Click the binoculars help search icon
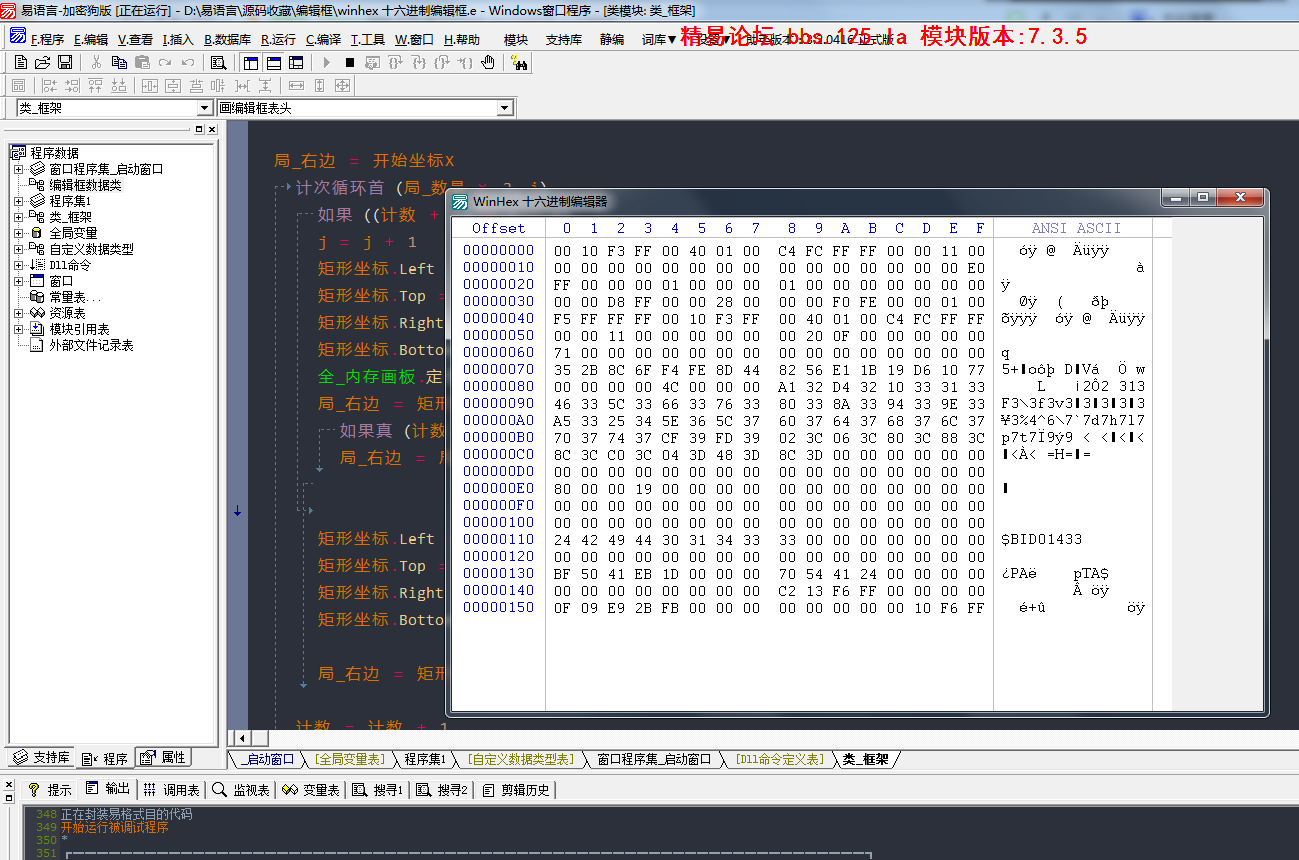Viewport: 1299px width, 860px height. click(520, 62)
